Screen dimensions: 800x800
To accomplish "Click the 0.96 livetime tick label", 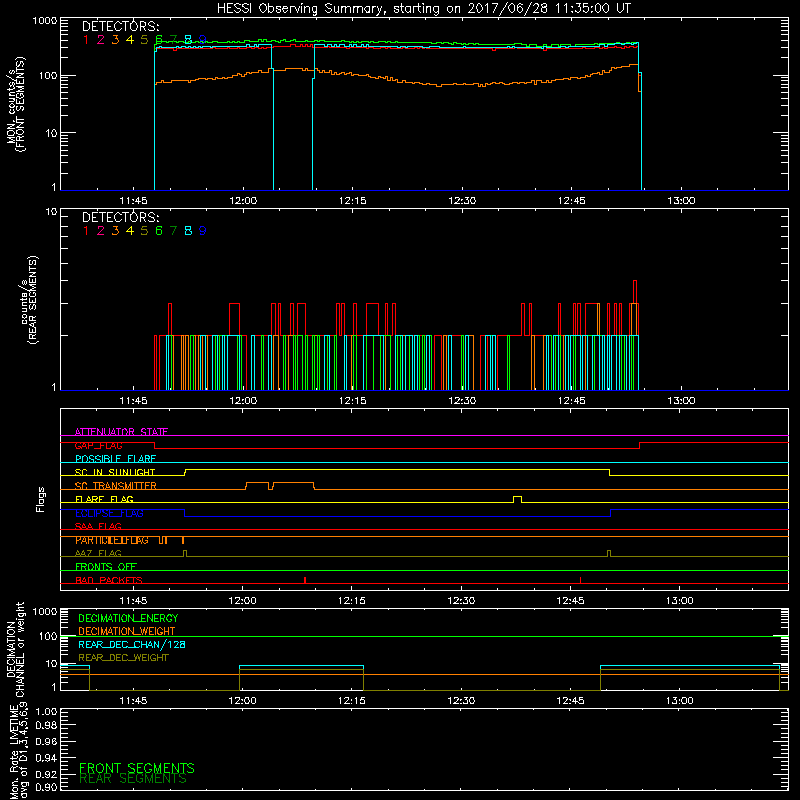I will coord(46,741).
